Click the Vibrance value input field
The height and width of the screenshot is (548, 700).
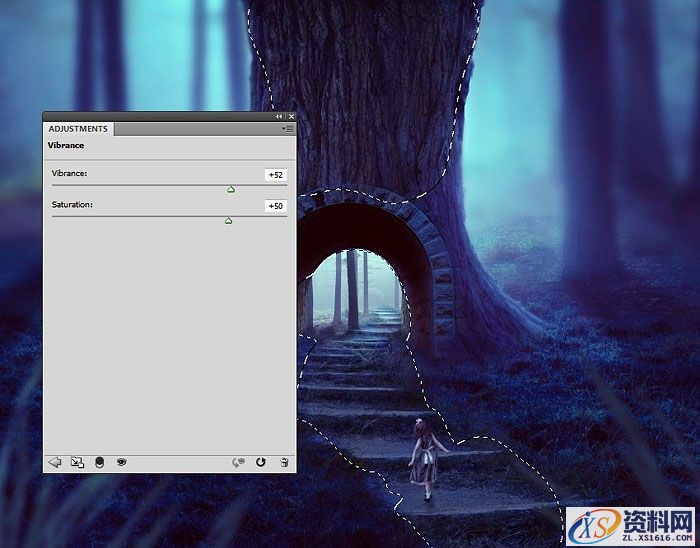[x=275, y=175]
